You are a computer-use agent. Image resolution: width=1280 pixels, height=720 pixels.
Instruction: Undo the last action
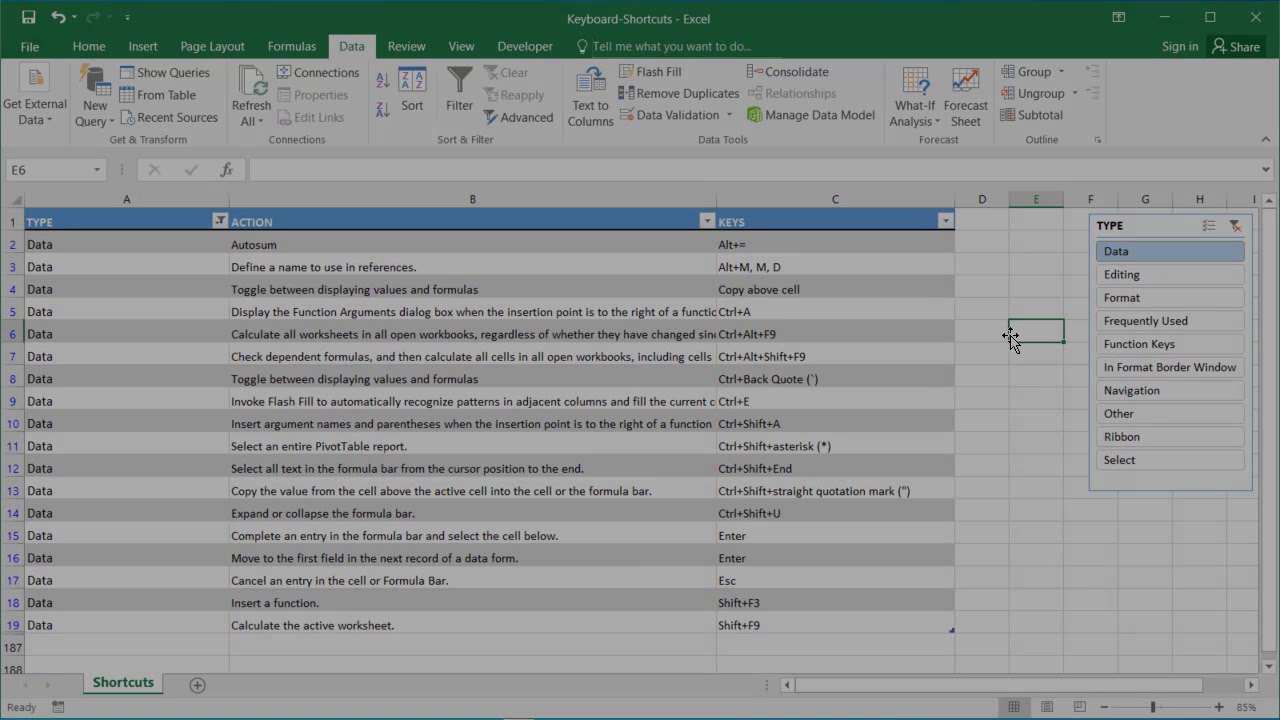coord(58,17)
